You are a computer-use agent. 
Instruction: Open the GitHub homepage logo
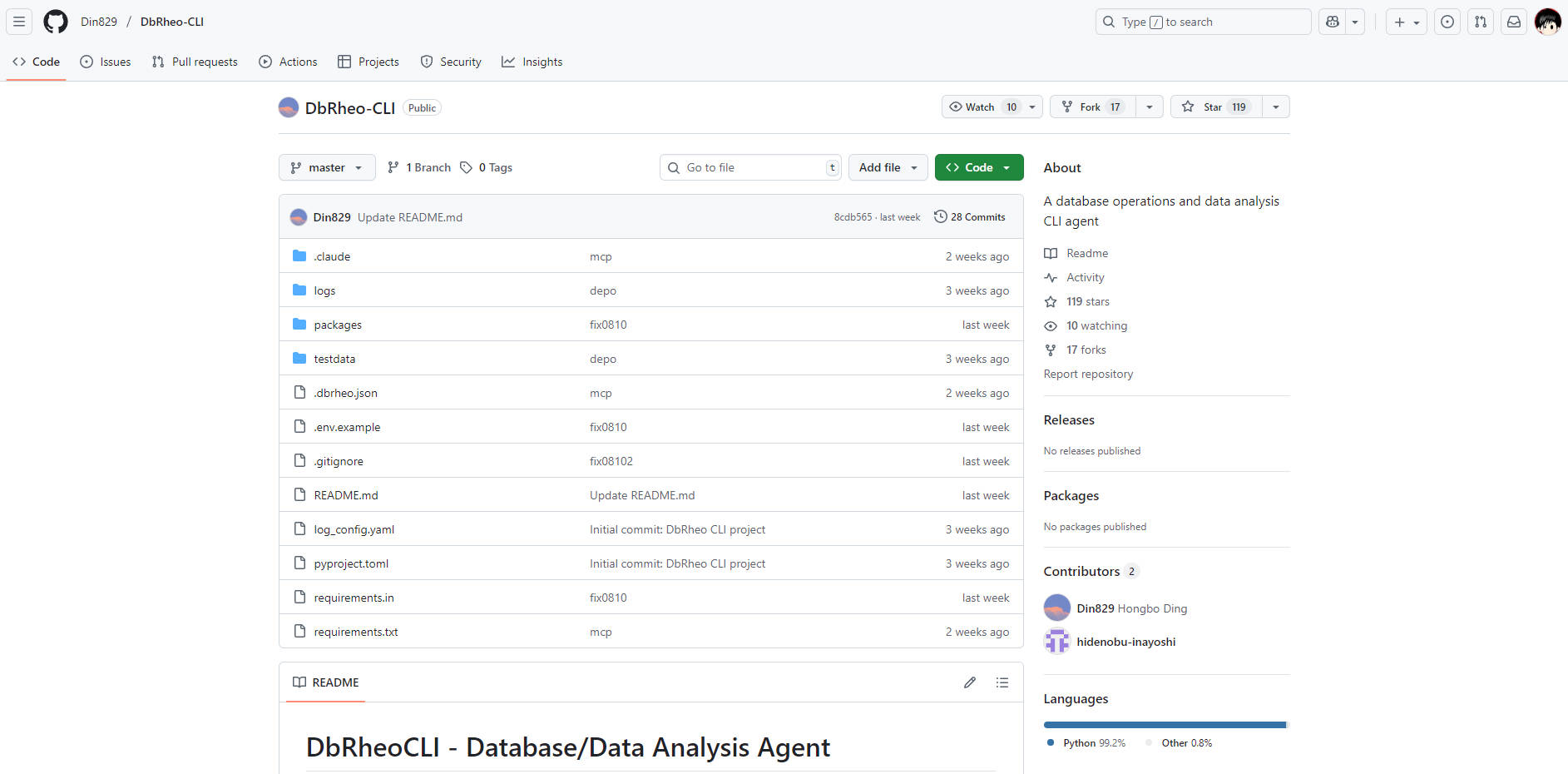tap(56, 22)
